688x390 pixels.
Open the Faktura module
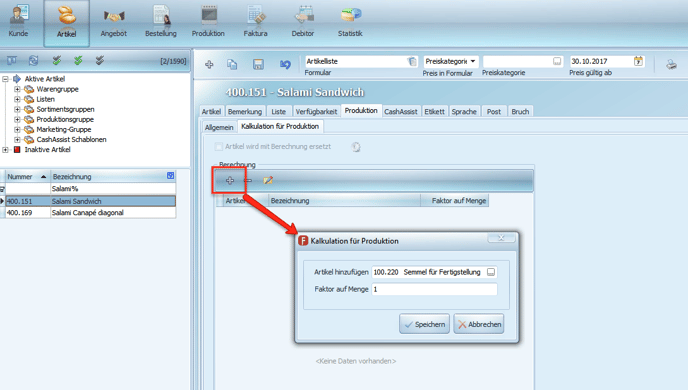click(255, 22)
